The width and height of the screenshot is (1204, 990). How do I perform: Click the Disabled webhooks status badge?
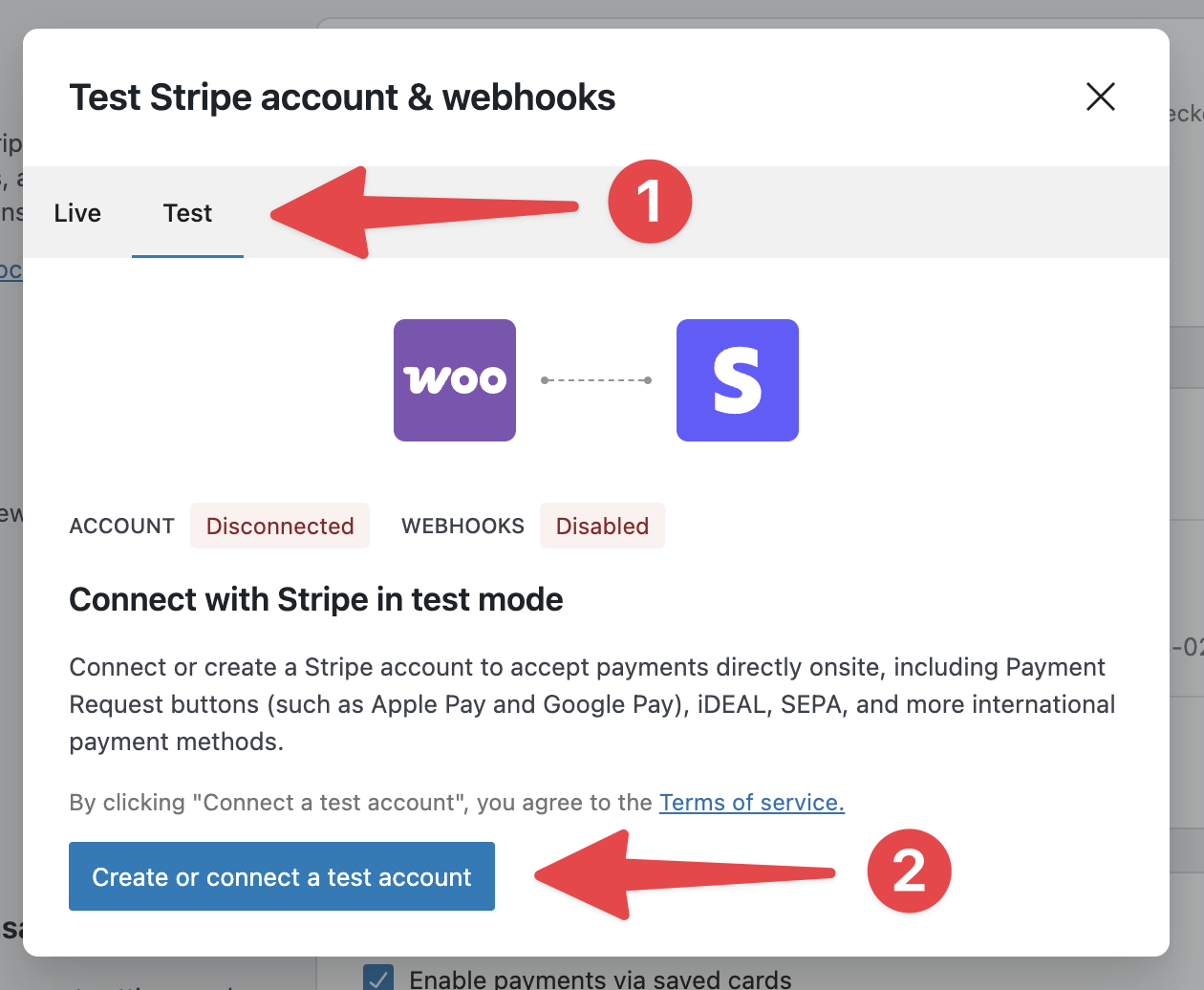602,526
